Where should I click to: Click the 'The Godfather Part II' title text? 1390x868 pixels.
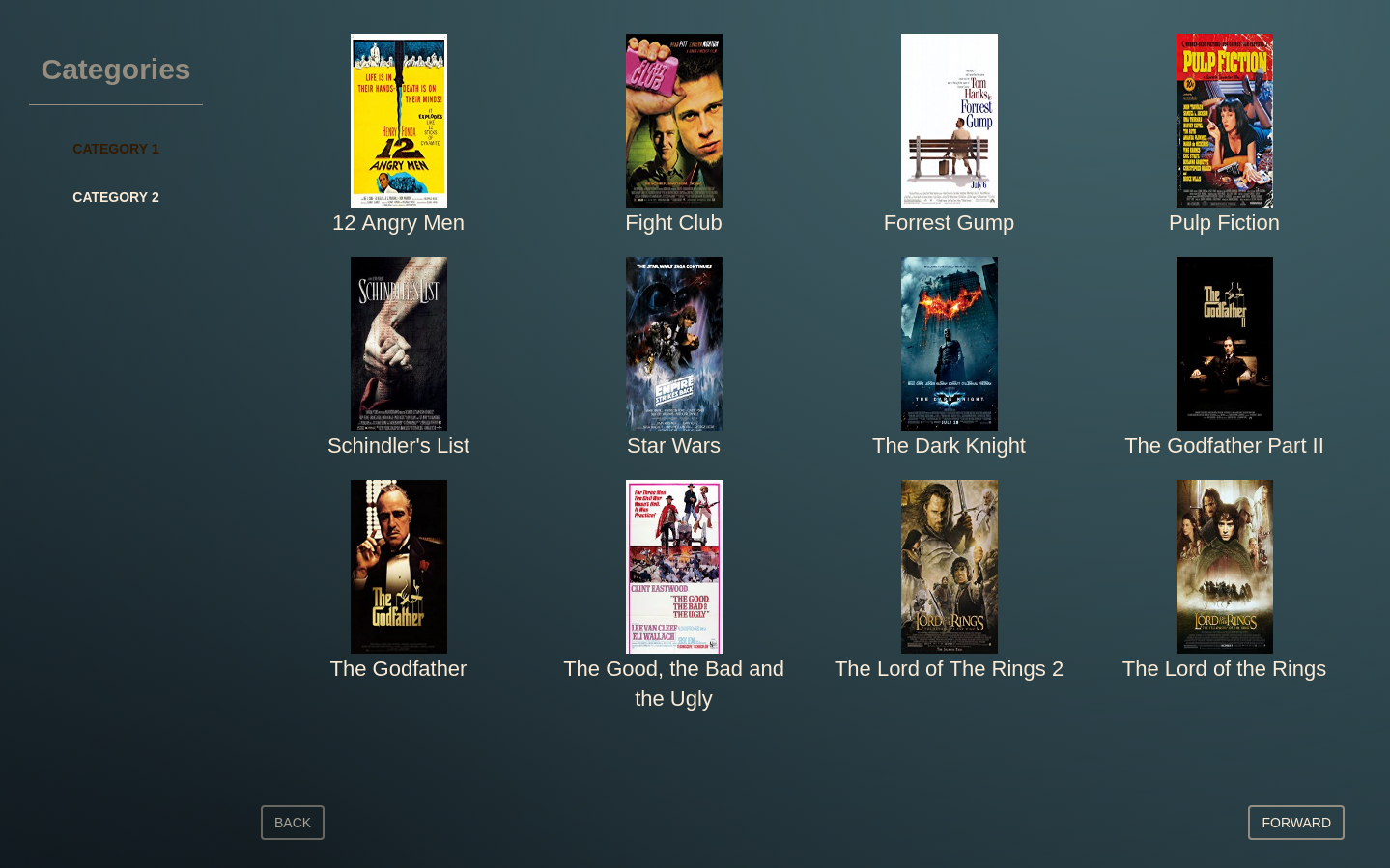click(x=1224, y=446)
